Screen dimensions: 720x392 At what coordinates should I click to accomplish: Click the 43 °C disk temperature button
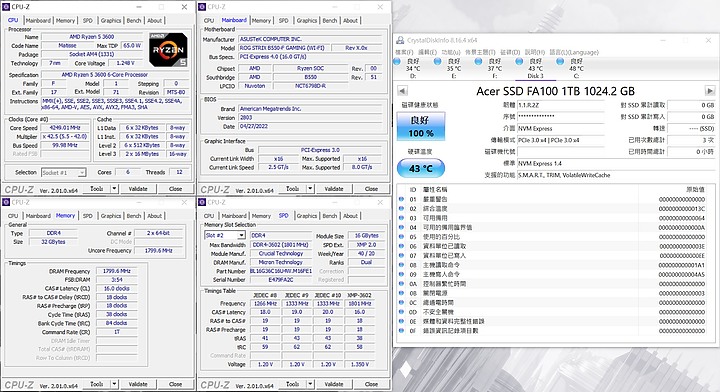(x=421, y=168)
